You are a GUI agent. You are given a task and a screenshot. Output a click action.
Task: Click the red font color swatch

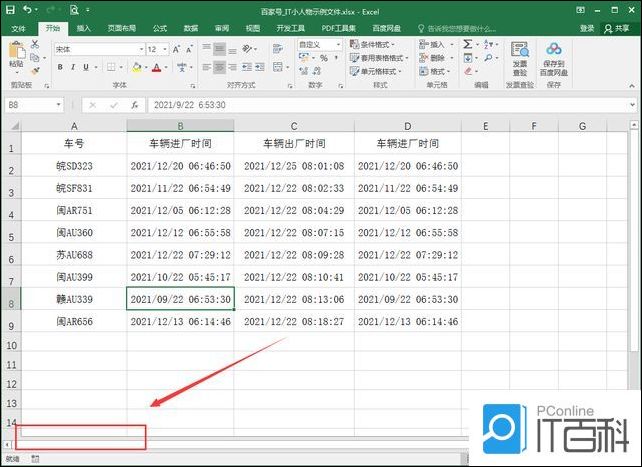(156, 67)
